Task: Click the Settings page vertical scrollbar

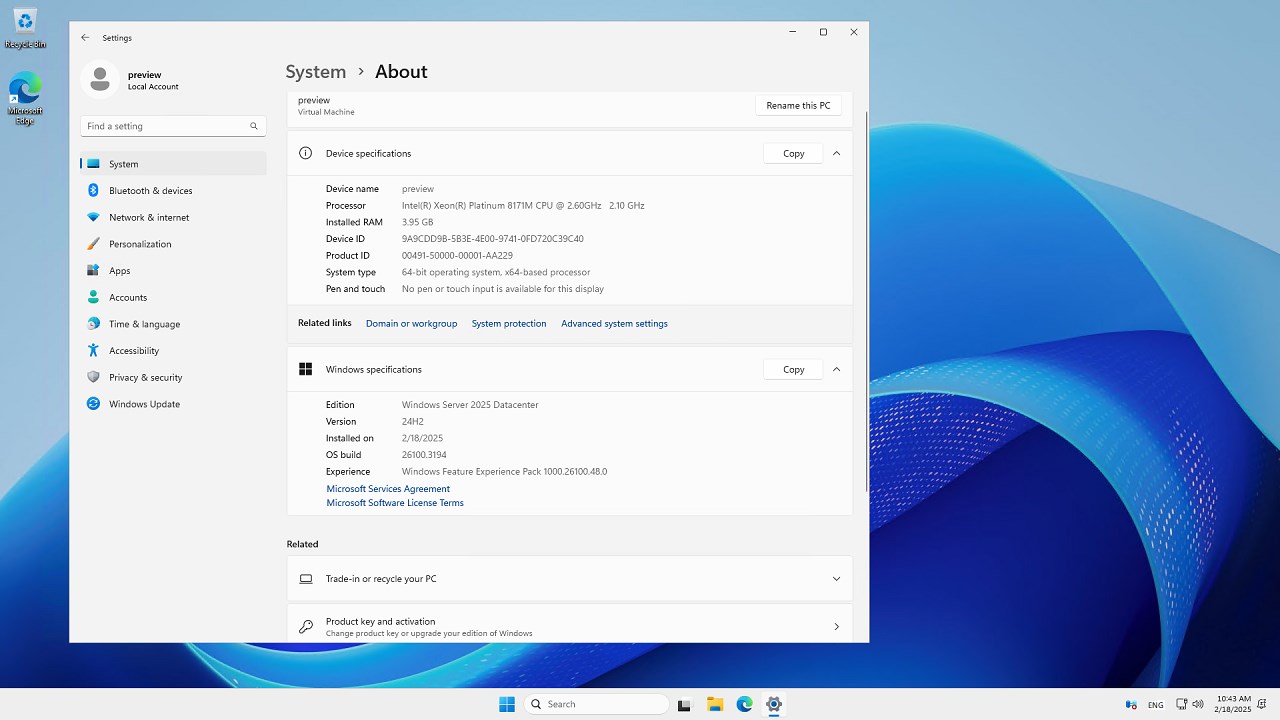Action: (866, 300)
